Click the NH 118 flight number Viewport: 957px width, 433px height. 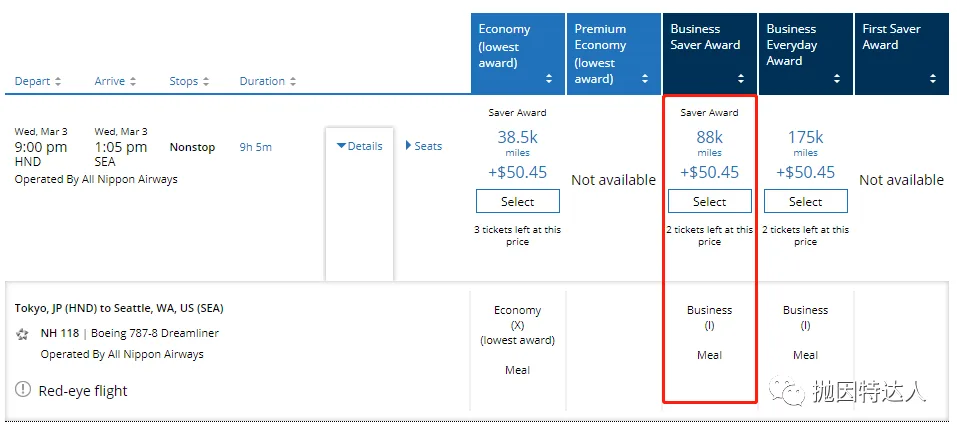point(60,333)
